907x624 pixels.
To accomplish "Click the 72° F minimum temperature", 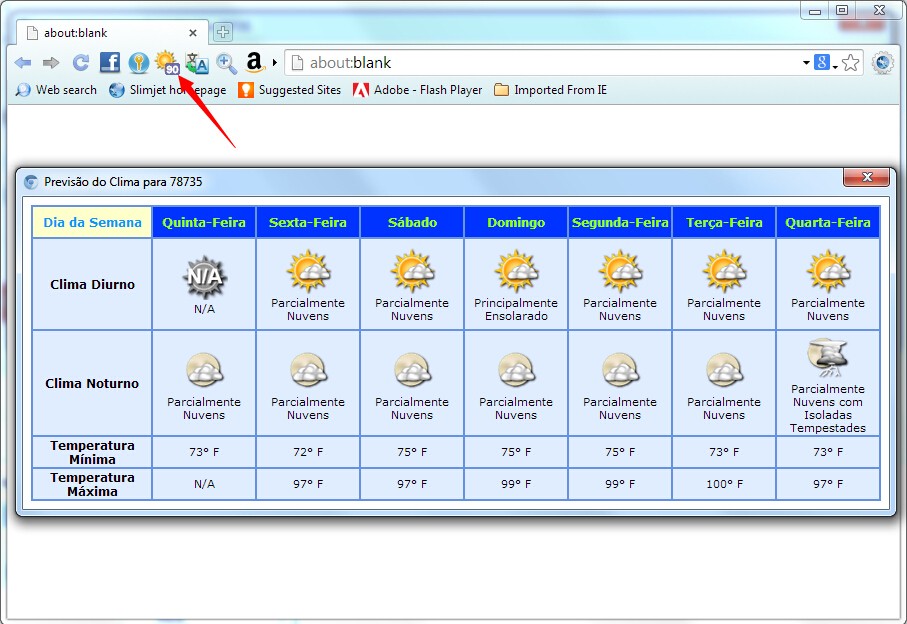I will coord(308,452).
